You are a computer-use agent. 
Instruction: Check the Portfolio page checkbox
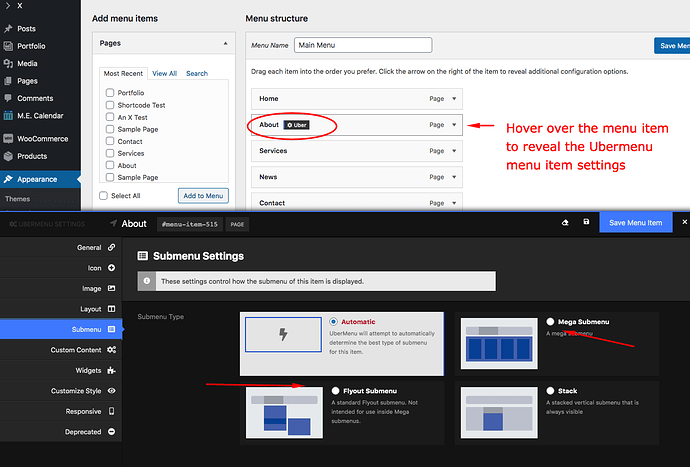[110, 92]
